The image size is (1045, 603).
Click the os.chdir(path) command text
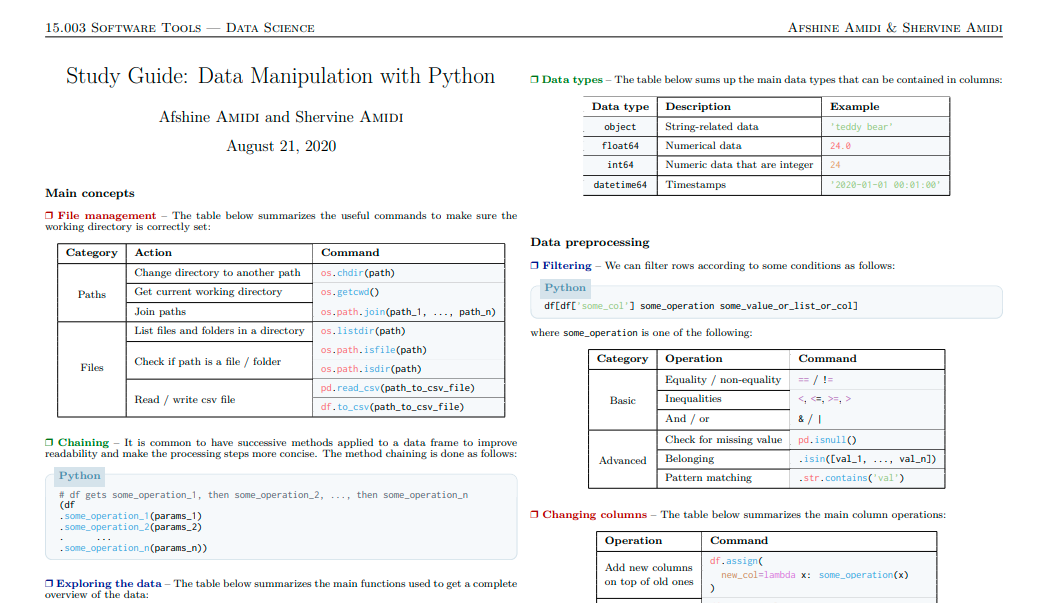click(x=357, y=273)
